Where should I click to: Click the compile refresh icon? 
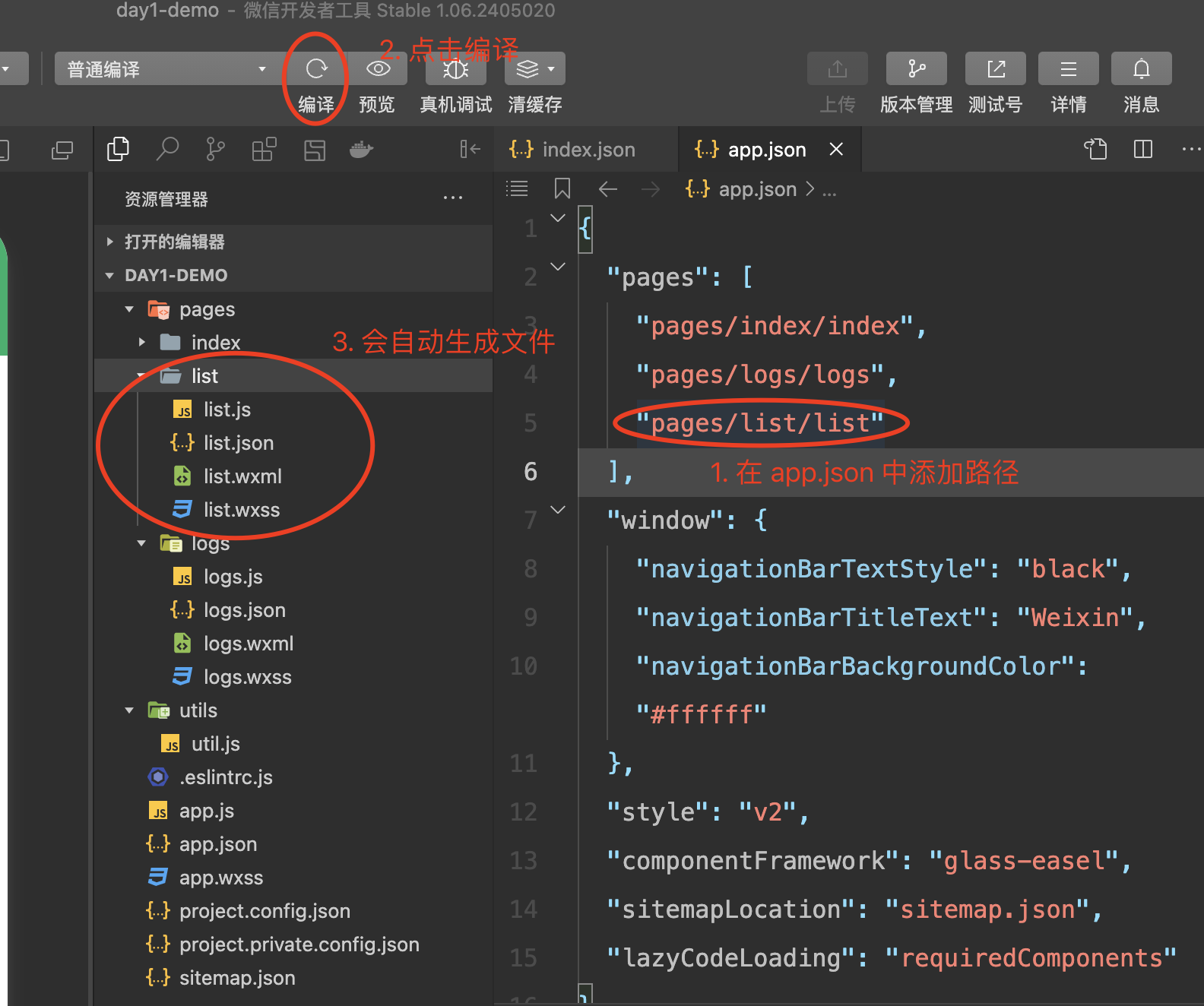[316, 69]
